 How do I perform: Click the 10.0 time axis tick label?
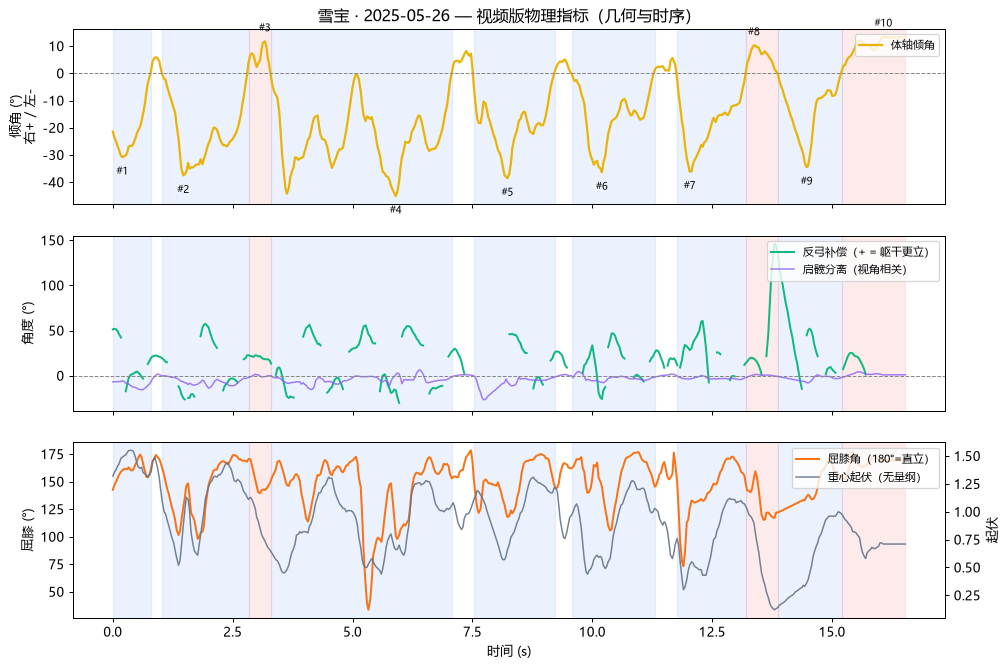point(592,631)
